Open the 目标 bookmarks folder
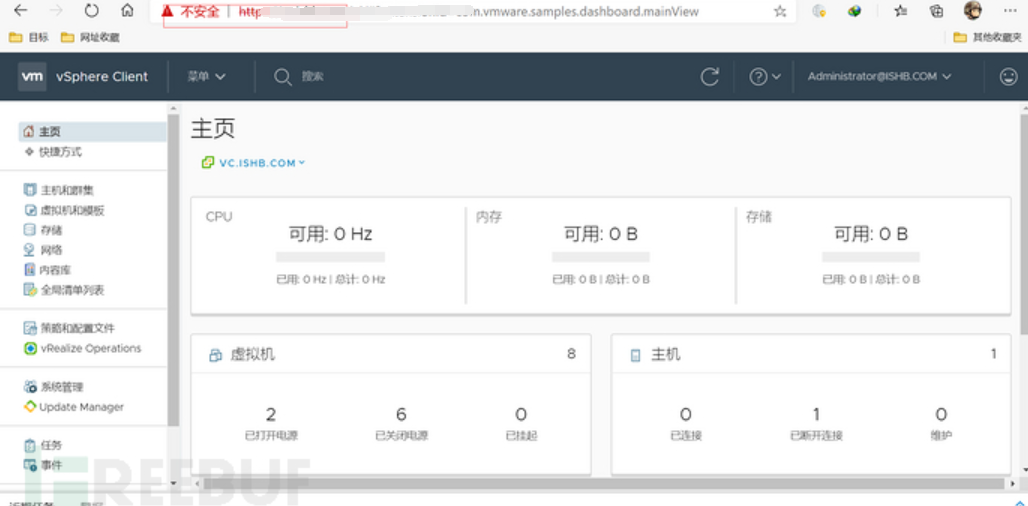Viewport: 1028px width, 506px height. point(29,37)
